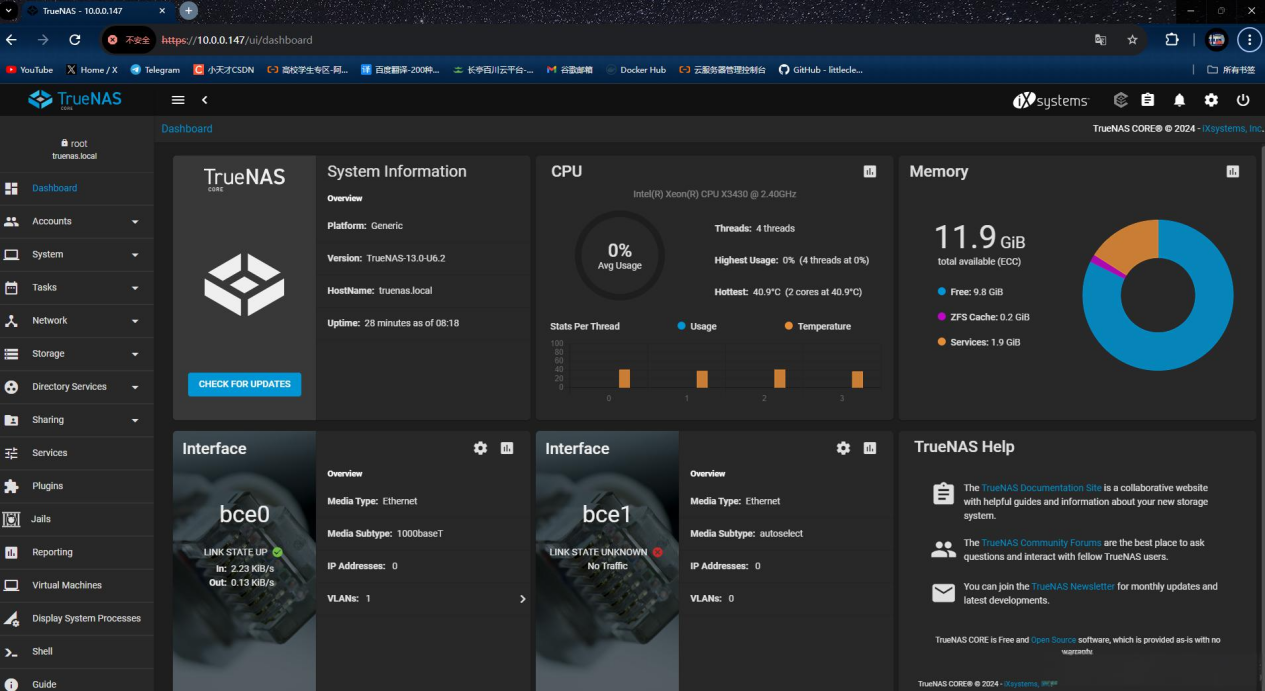Expand the Accounts menu arrow
Screen dimensions: 1265x691
[135, 222]
